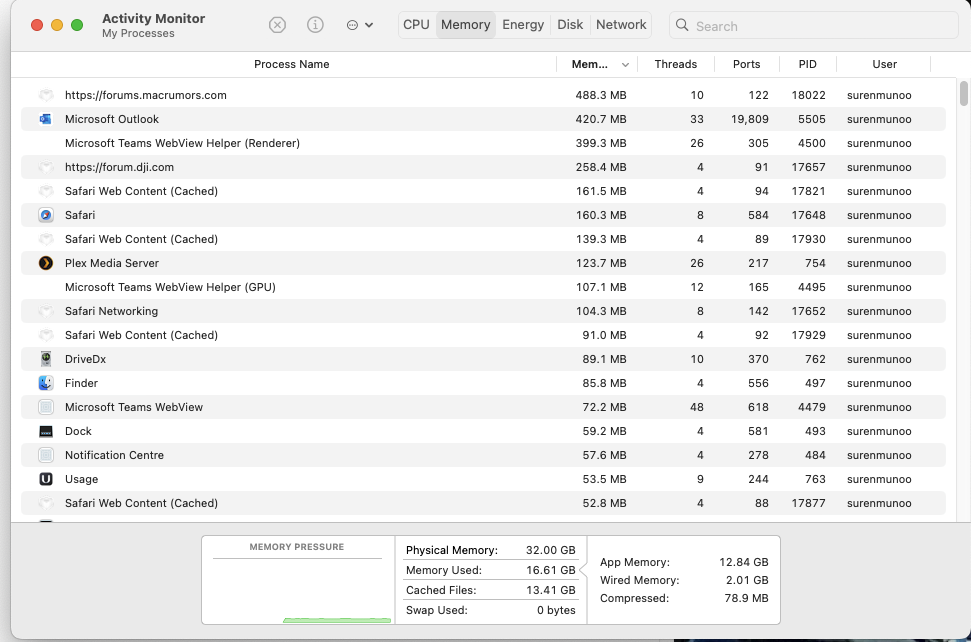This screenshot has width=971, height=642.
Task: Click the Usage app icon
Action: click(45, 479)
